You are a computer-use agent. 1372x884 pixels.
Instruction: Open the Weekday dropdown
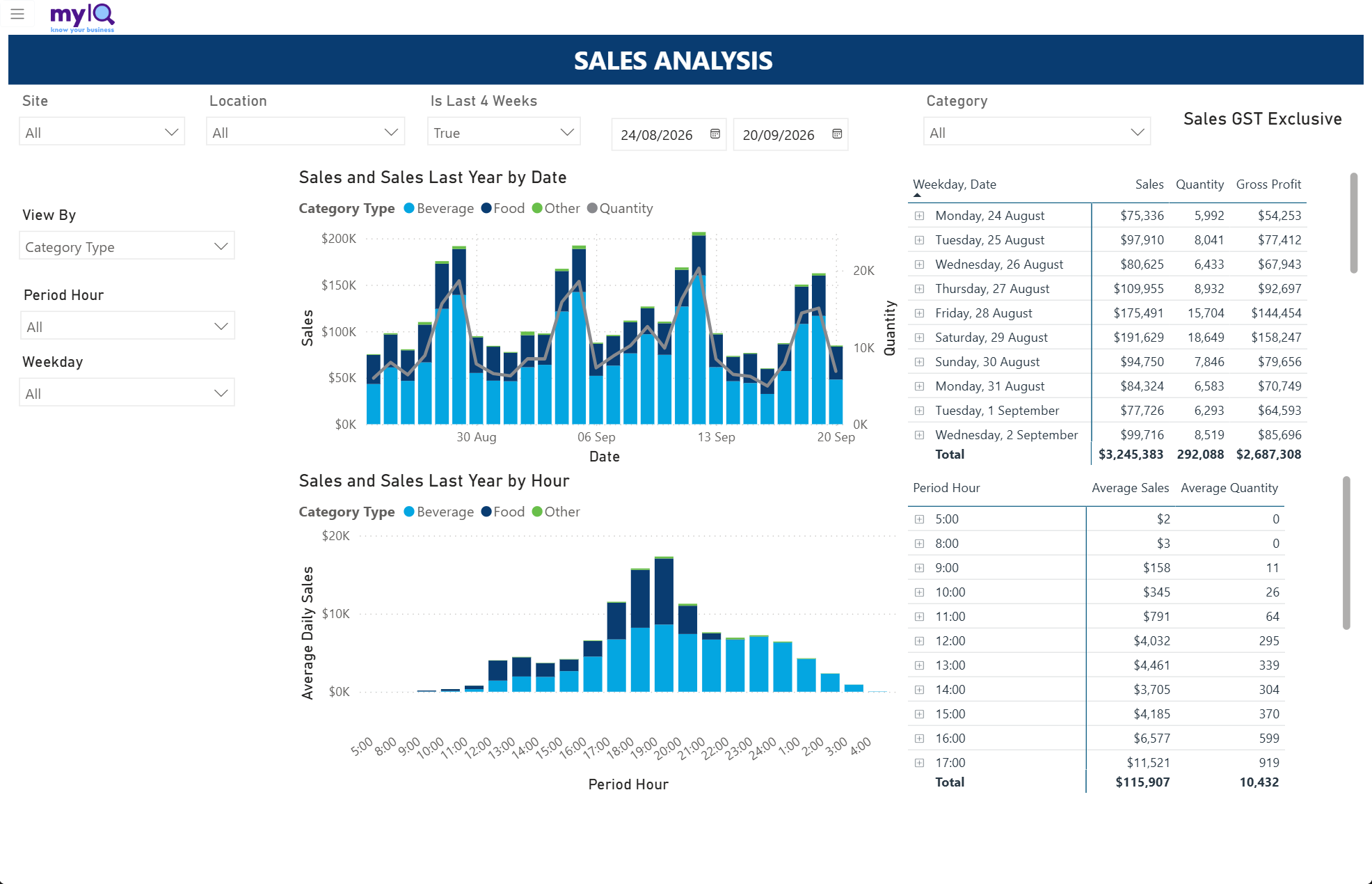(x=127, y=393)
